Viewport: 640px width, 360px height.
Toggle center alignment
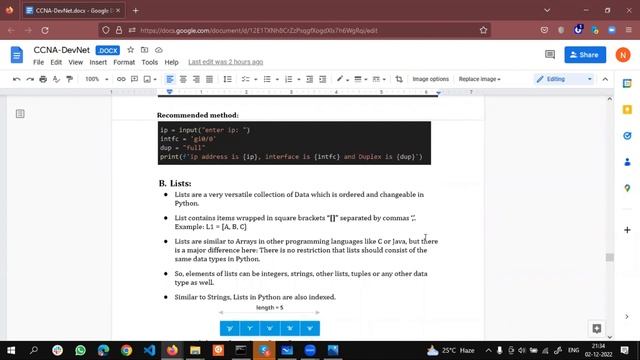183,79
